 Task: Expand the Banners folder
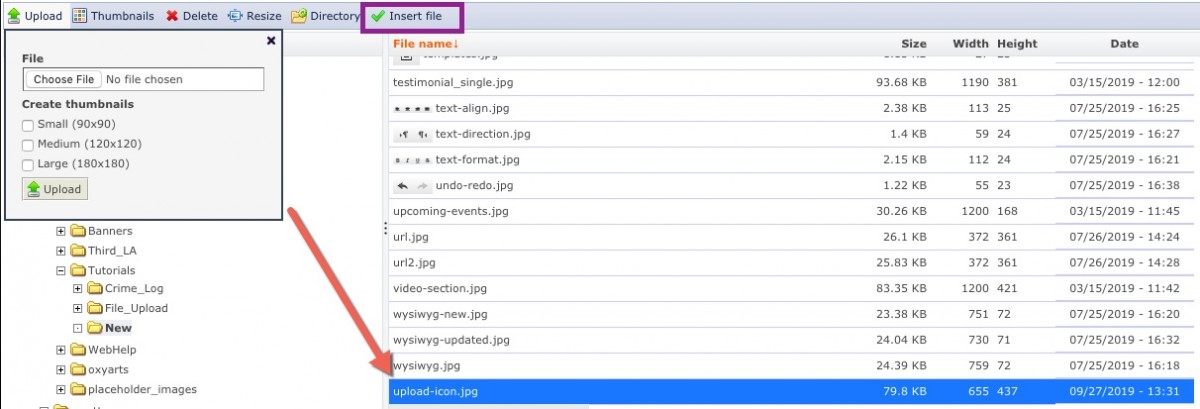pos(61,231)
